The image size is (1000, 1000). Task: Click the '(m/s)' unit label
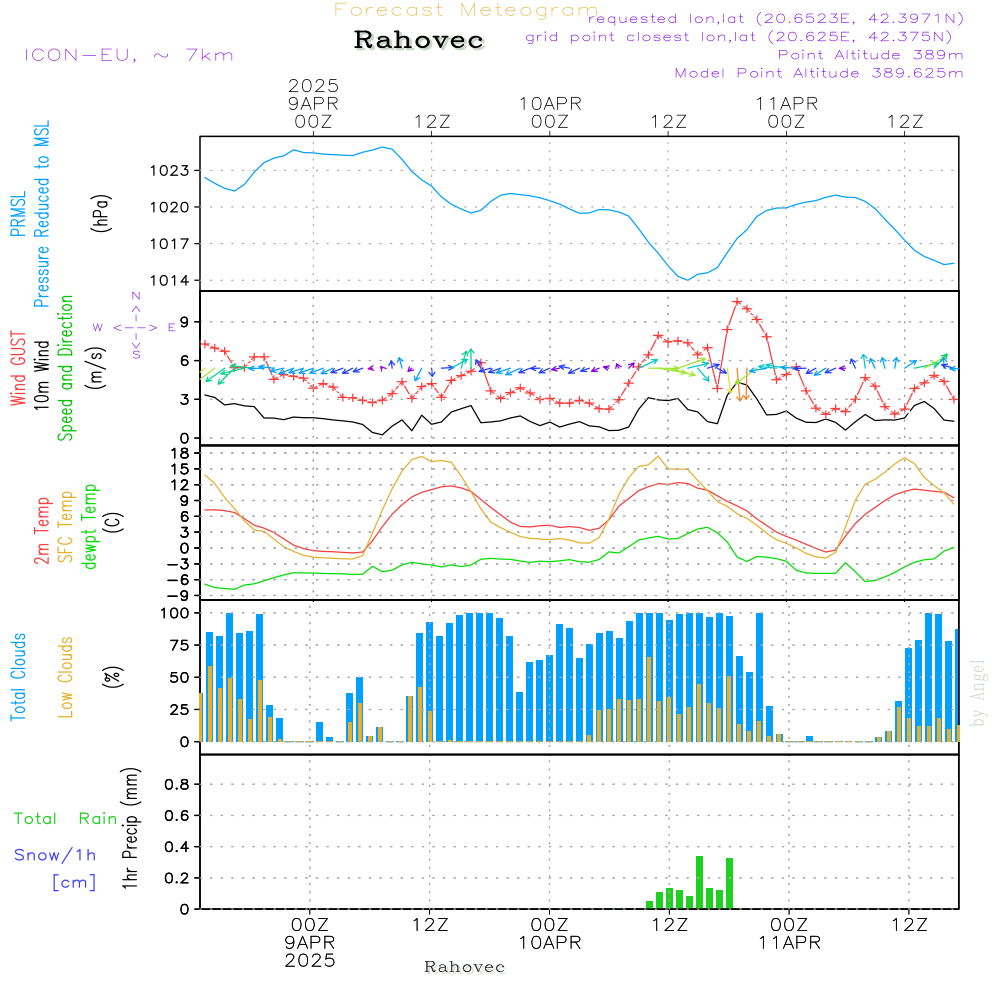point(96,368)
